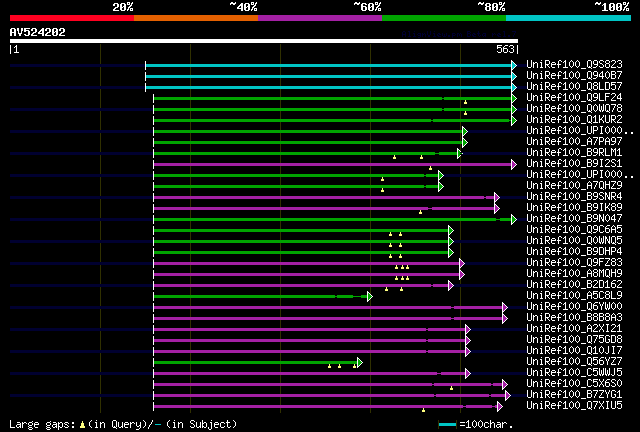The width and height of the screenshot is (640, 432).
Task: Select the UniRef100_C5X6S0 label
Action: [574, 384]
